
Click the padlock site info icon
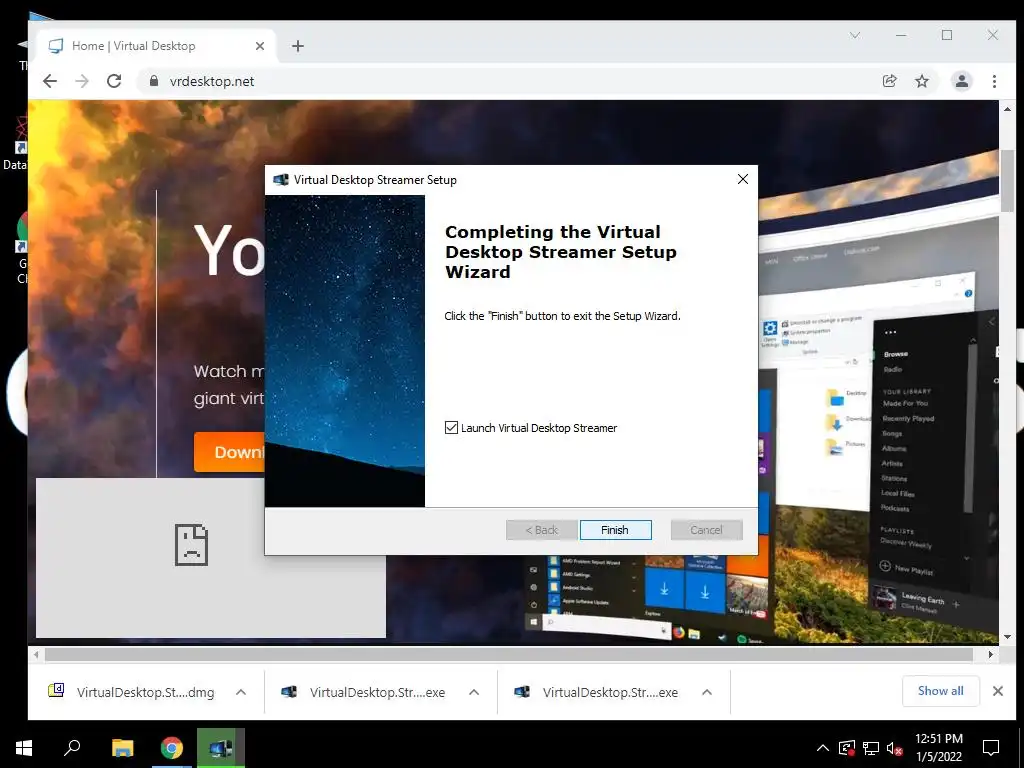[x=154, y=81]
